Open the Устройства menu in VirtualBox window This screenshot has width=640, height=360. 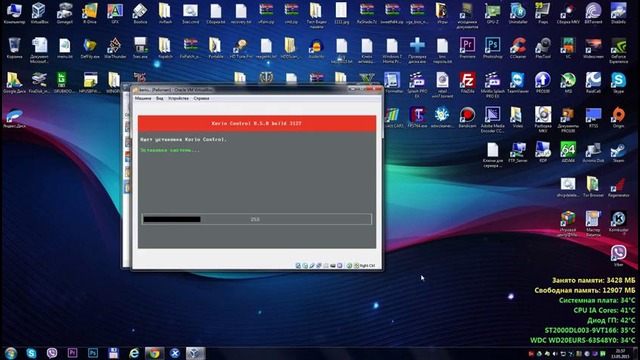pos(178,98)
